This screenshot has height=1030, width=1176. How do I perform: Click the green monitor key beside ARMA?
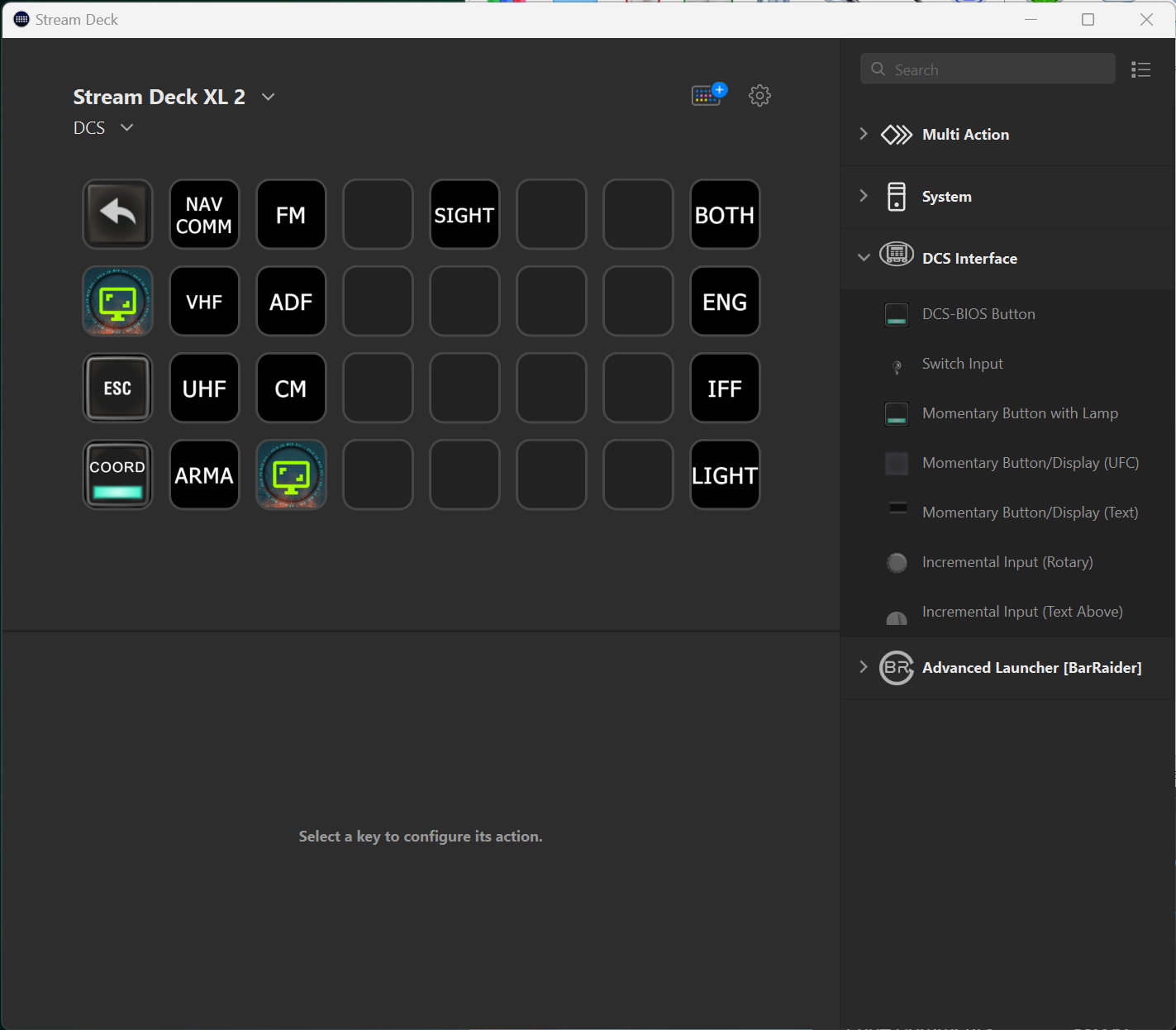pyautogui.click(x=291, y=474)
